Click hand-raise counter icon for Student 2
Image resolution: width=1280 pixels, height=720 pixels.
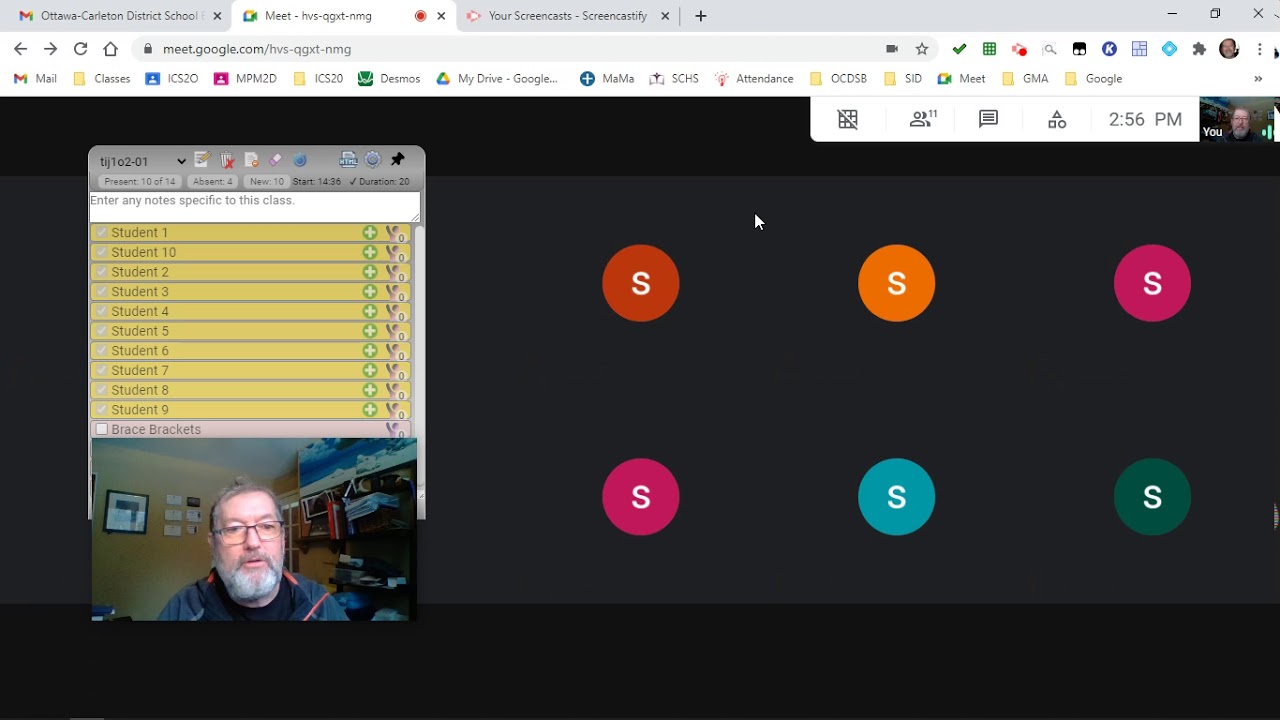(396, 273)
